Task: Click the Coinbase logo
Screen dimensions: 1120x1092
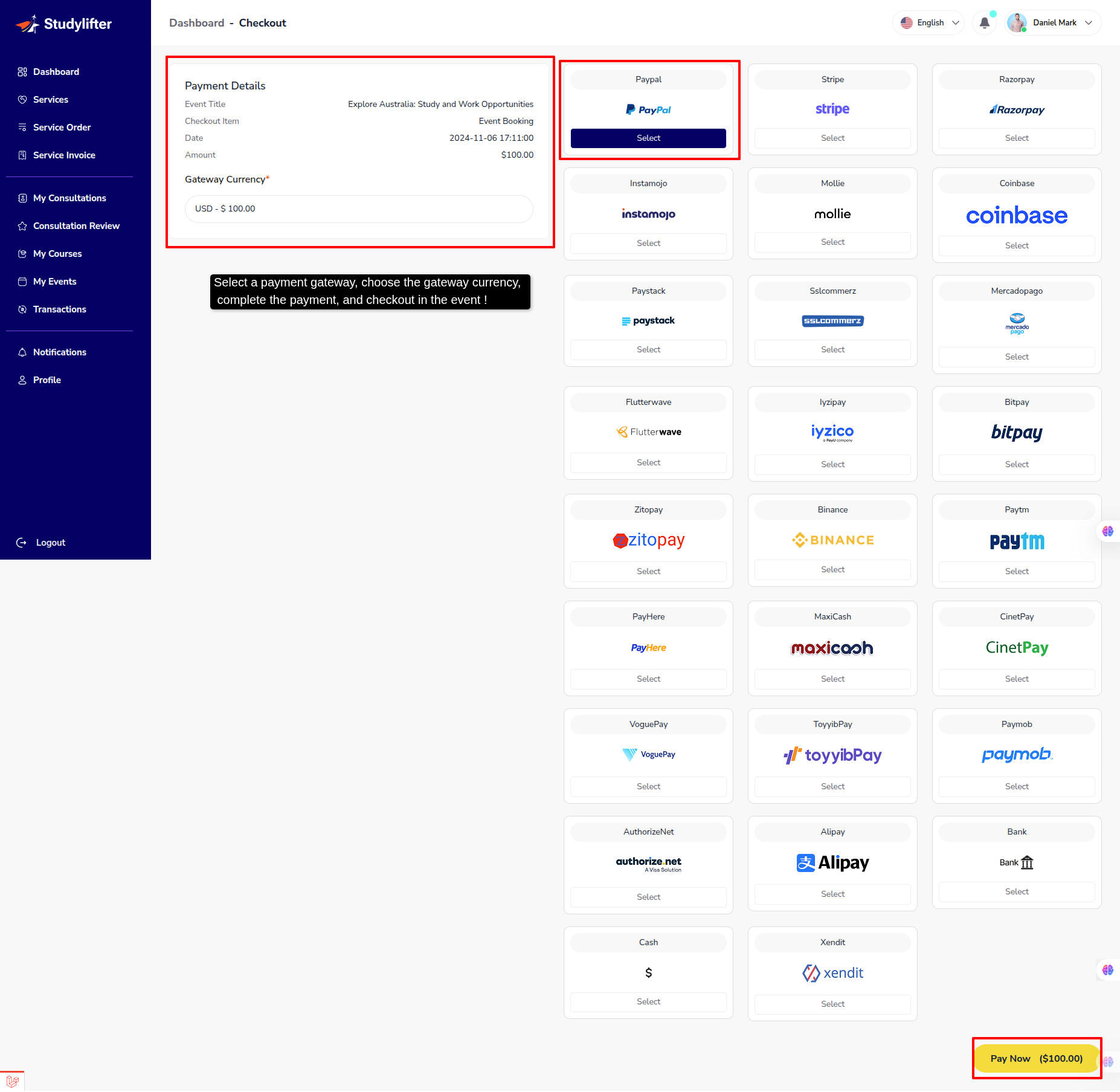Action: (x=1017, y=216)
